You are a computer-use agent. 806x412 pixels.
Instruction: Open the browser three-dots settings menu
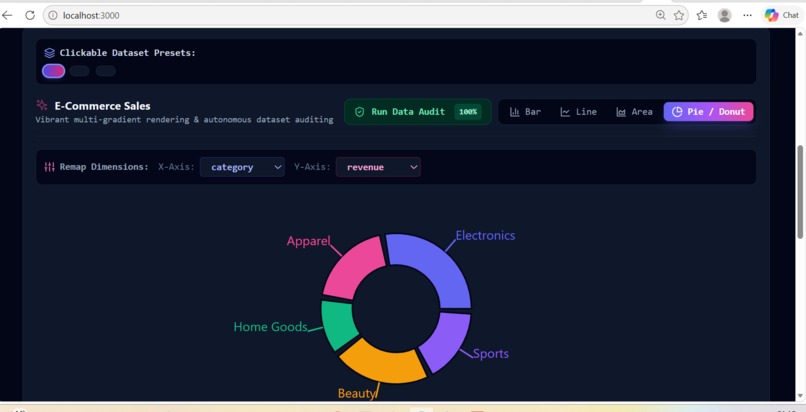coord(747,15)
